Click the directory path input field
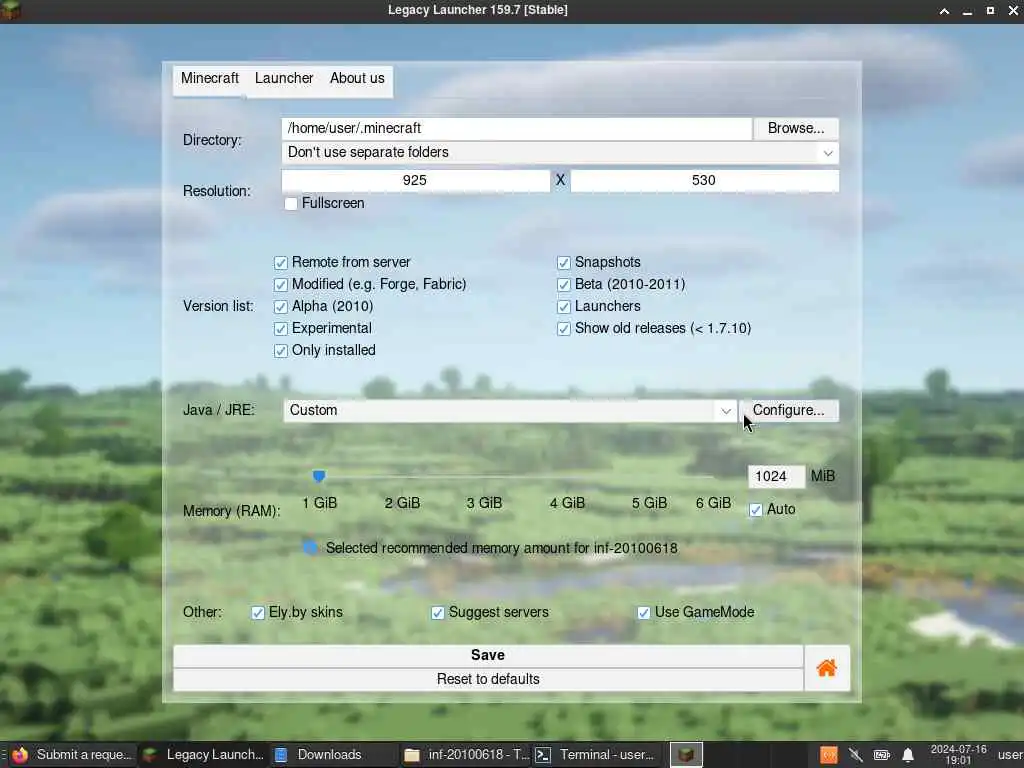 point(517,129)
